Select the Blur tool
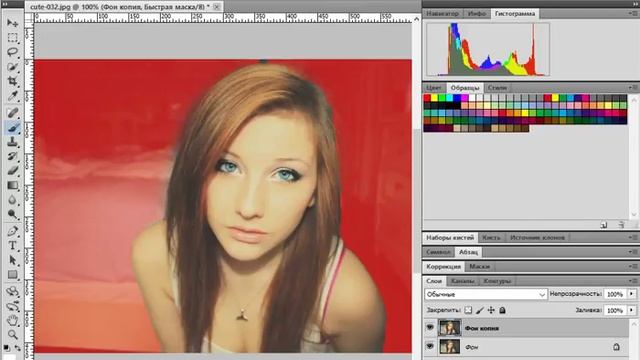The width and height of the screenshot is (640, 360). pyautogui.click(x=12, y=200)
